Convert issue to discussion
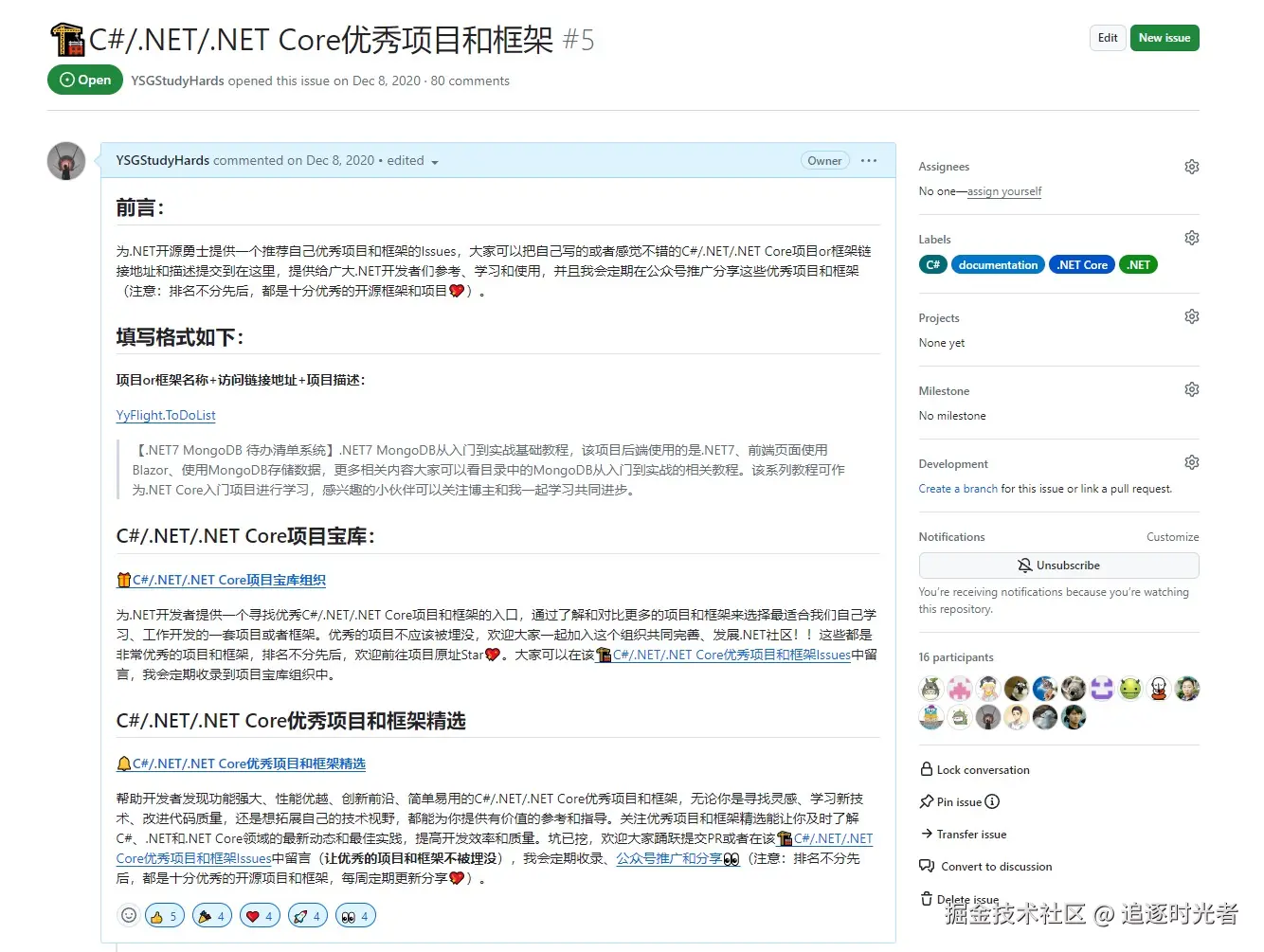The height and width of the screenshot is (952, 1264). (x=996, y=867)
